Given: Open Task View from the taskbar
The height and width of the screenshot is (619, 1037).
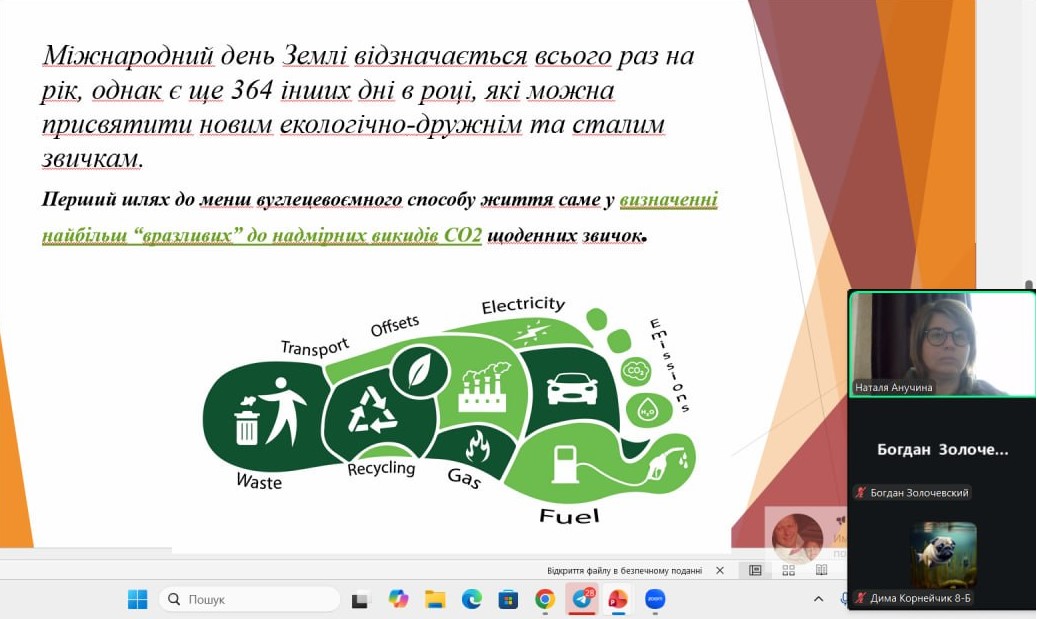Looking at the screenshot, I should click(360, 599).
